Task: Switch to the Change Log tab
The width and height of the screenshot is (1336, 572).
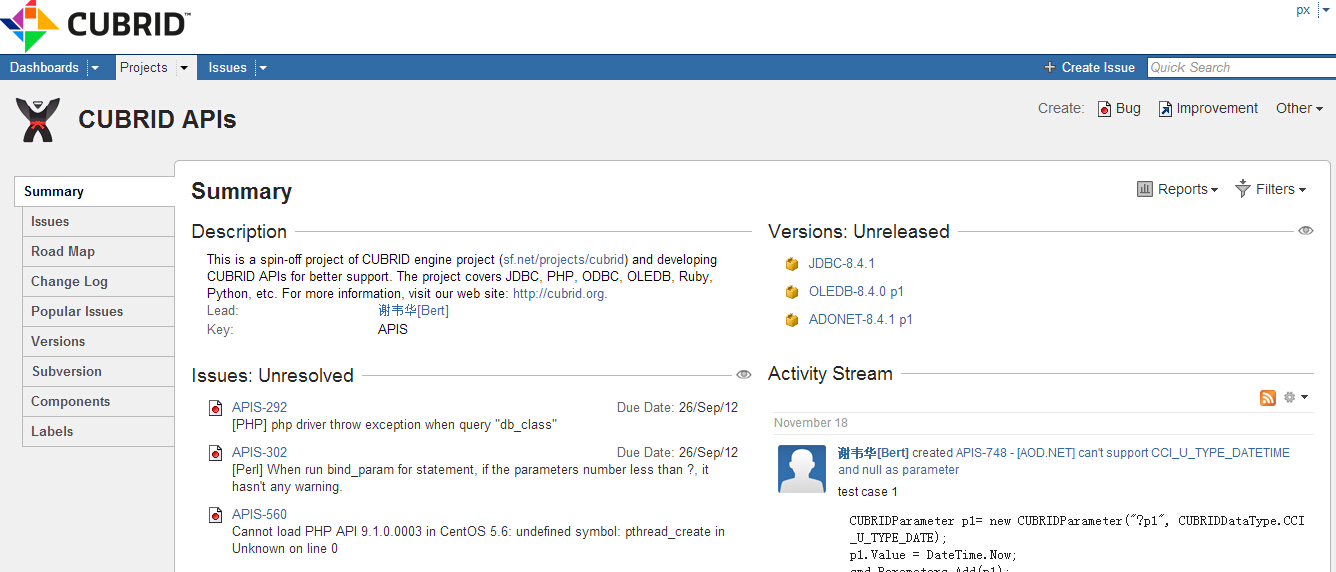Action: [98, 281]
